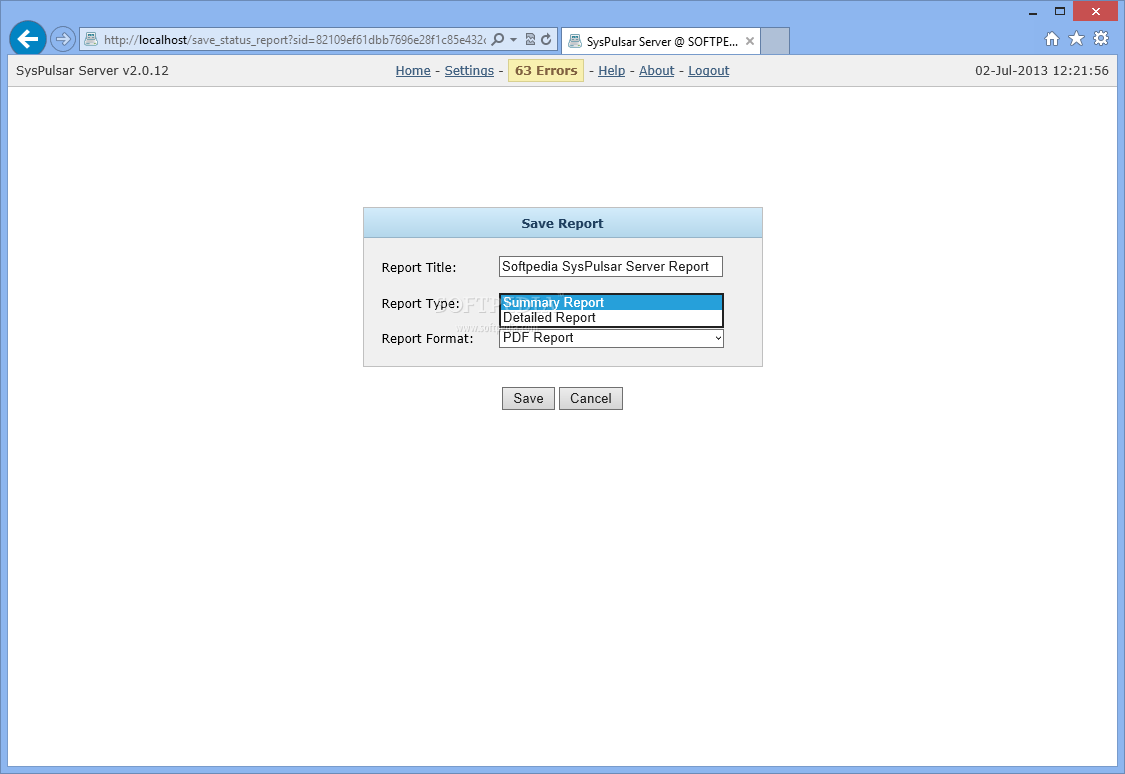Refresh the page with reload icon

(547, 39)
